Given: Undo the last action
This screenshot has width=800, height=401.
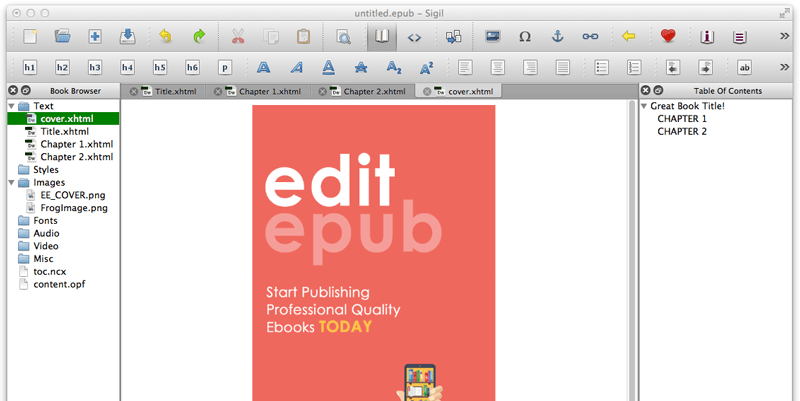Looking at the screenshot, I should (165, 36).
